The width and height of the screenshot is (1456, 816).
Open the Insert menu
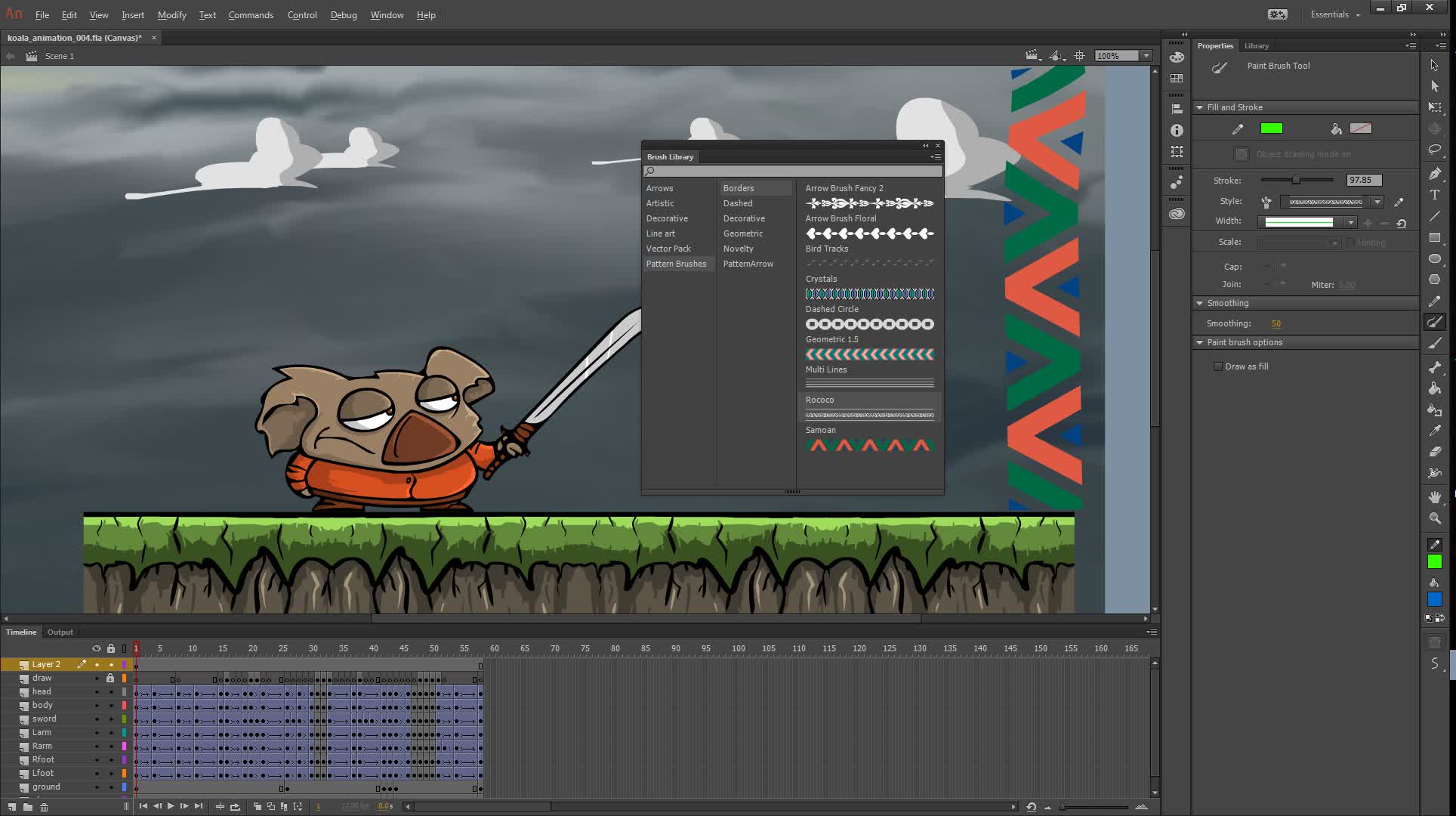pos(133,15)
